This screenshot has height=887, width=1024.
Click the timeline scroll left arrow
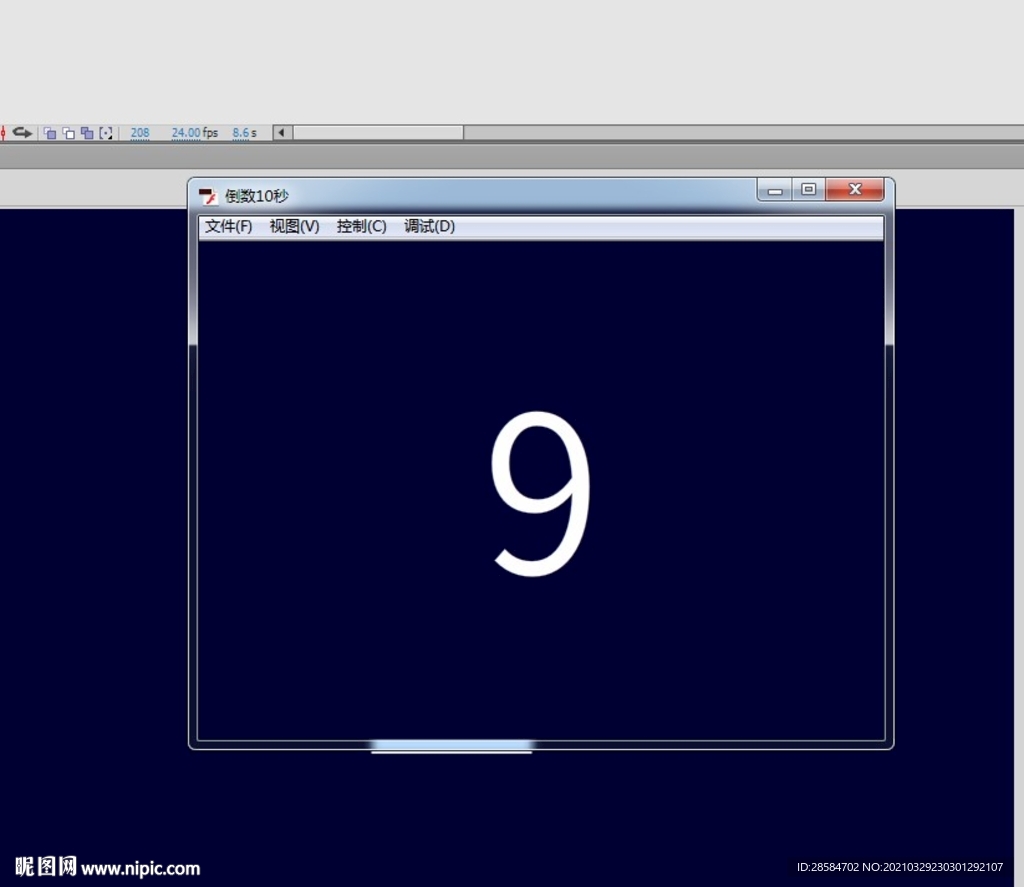click(282, 133)
